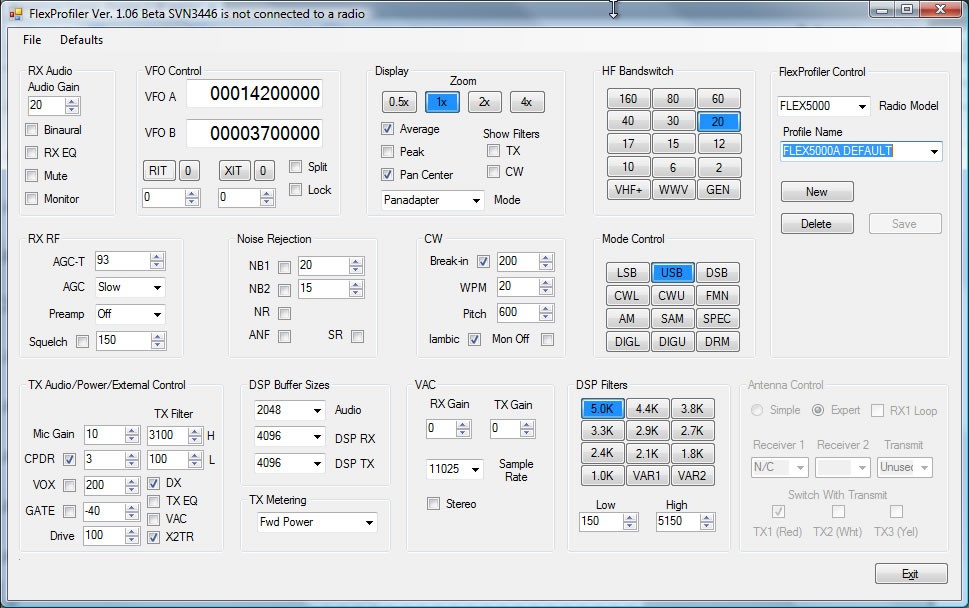This screenshot has height=608, width=969.
Task: Toggle the Monitor checkbox
Action: (32, 198)
